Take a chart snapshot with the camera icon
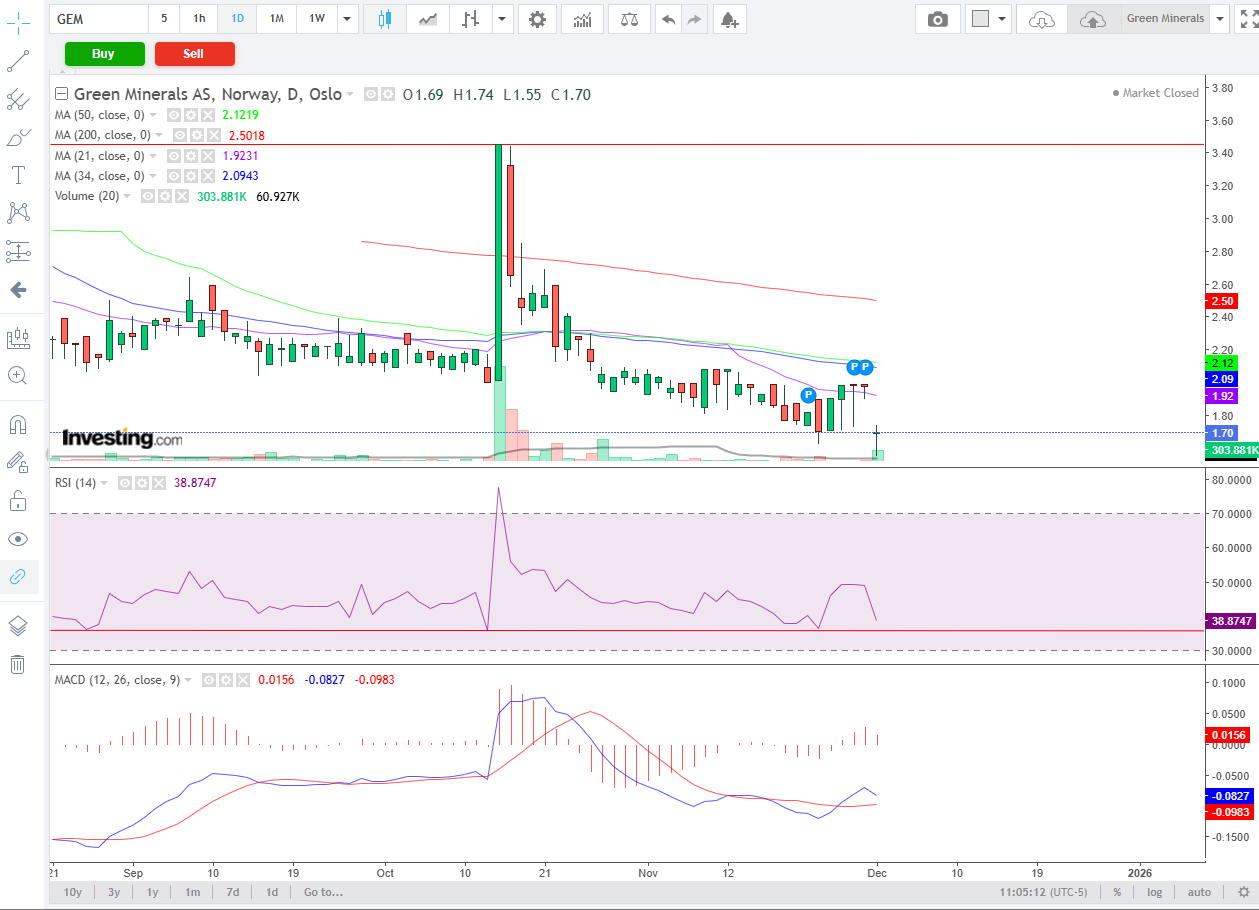This screenshot has height=910, width=1259. pos(937,19)
